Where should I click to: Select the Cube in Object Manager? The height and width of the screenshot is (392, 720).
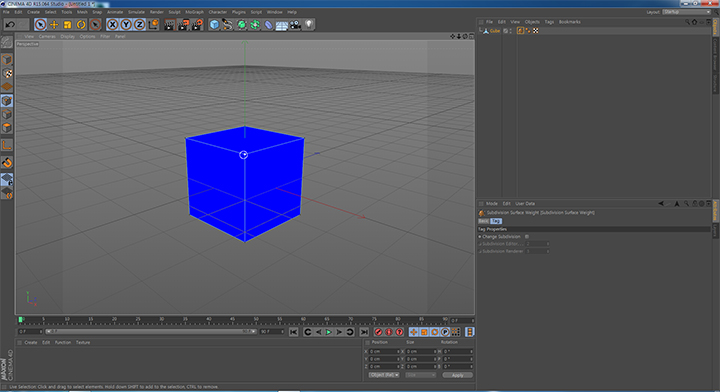point(495,31)
